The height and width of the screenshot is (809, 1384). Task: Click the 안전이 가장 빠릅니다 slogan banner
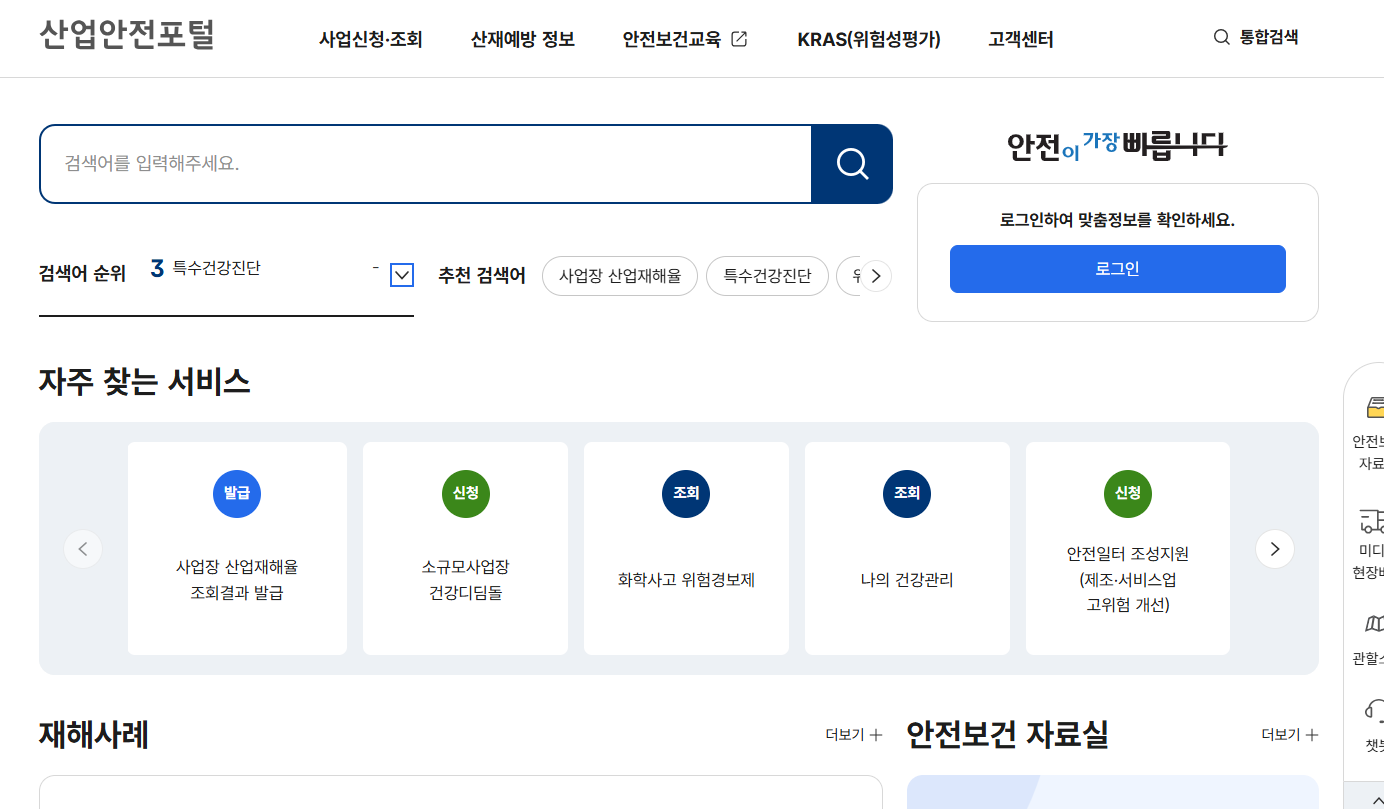coord(1117,146)
